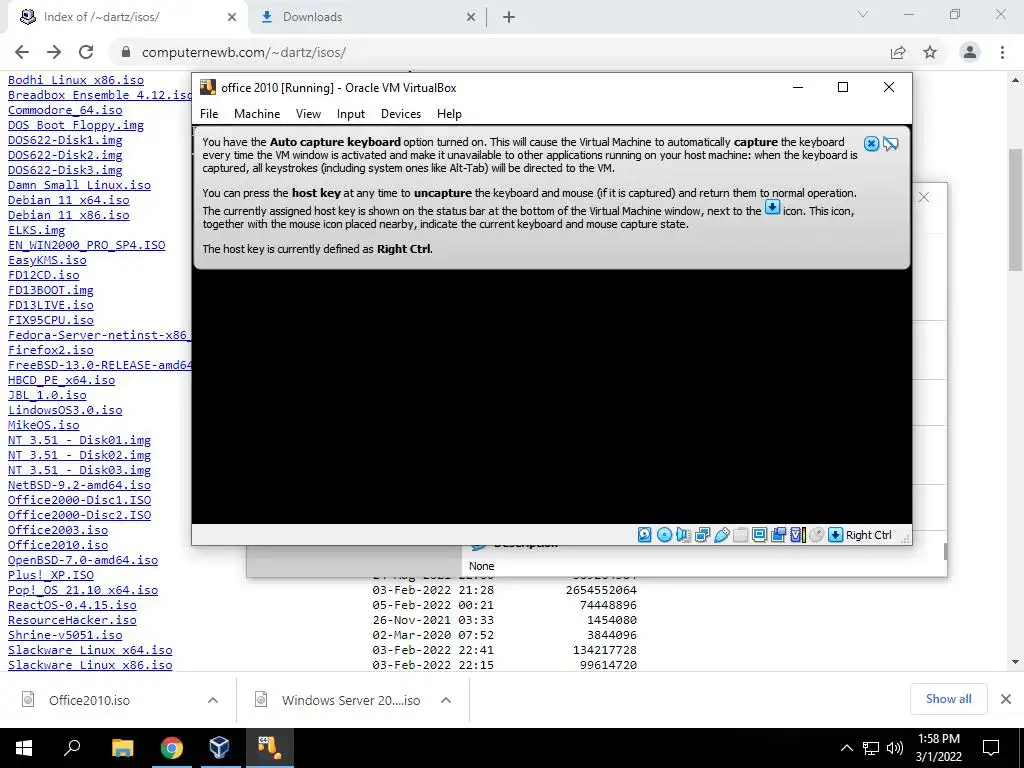
Task: Click the page's vertical scrollbar thumb
Action: click(x=1016, y=210)
